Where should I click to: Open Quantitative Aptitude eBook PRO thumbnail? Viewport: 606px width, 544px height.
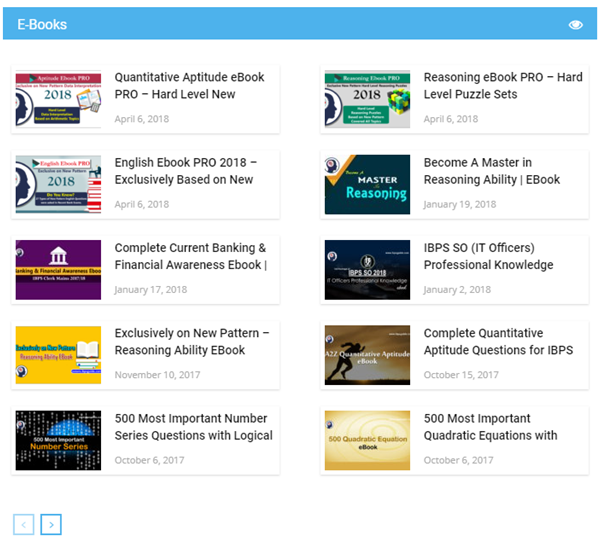[x=58, y=99]
